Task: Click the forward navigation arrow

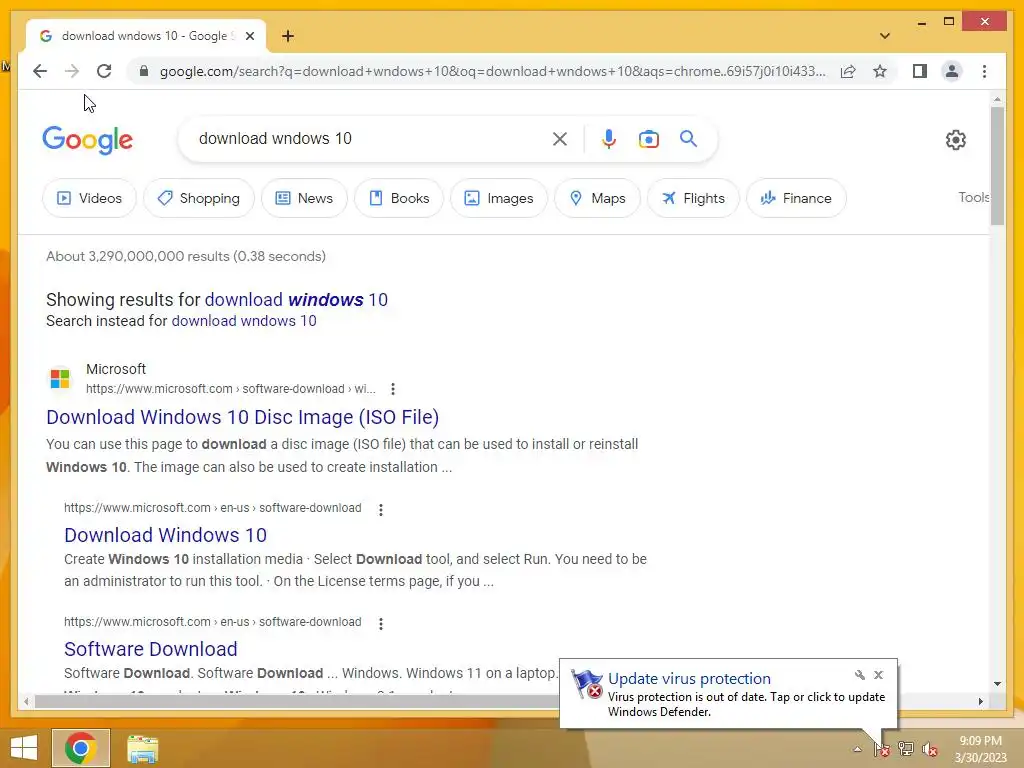Action: tap(72, 71)
